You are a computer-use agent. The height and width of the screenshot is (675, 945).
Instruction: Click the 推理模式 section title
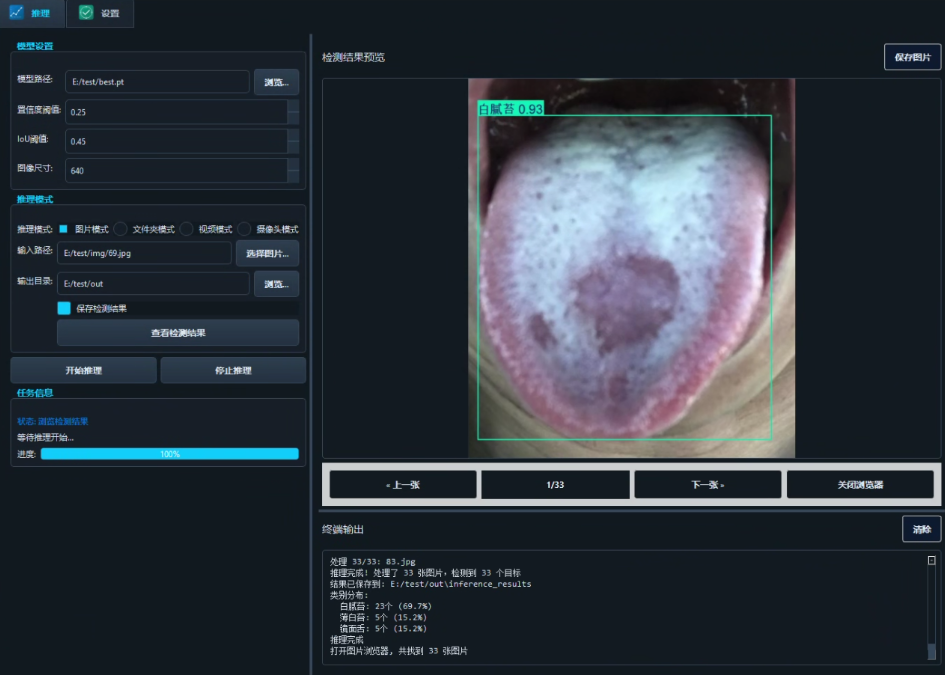coord(34,199)
